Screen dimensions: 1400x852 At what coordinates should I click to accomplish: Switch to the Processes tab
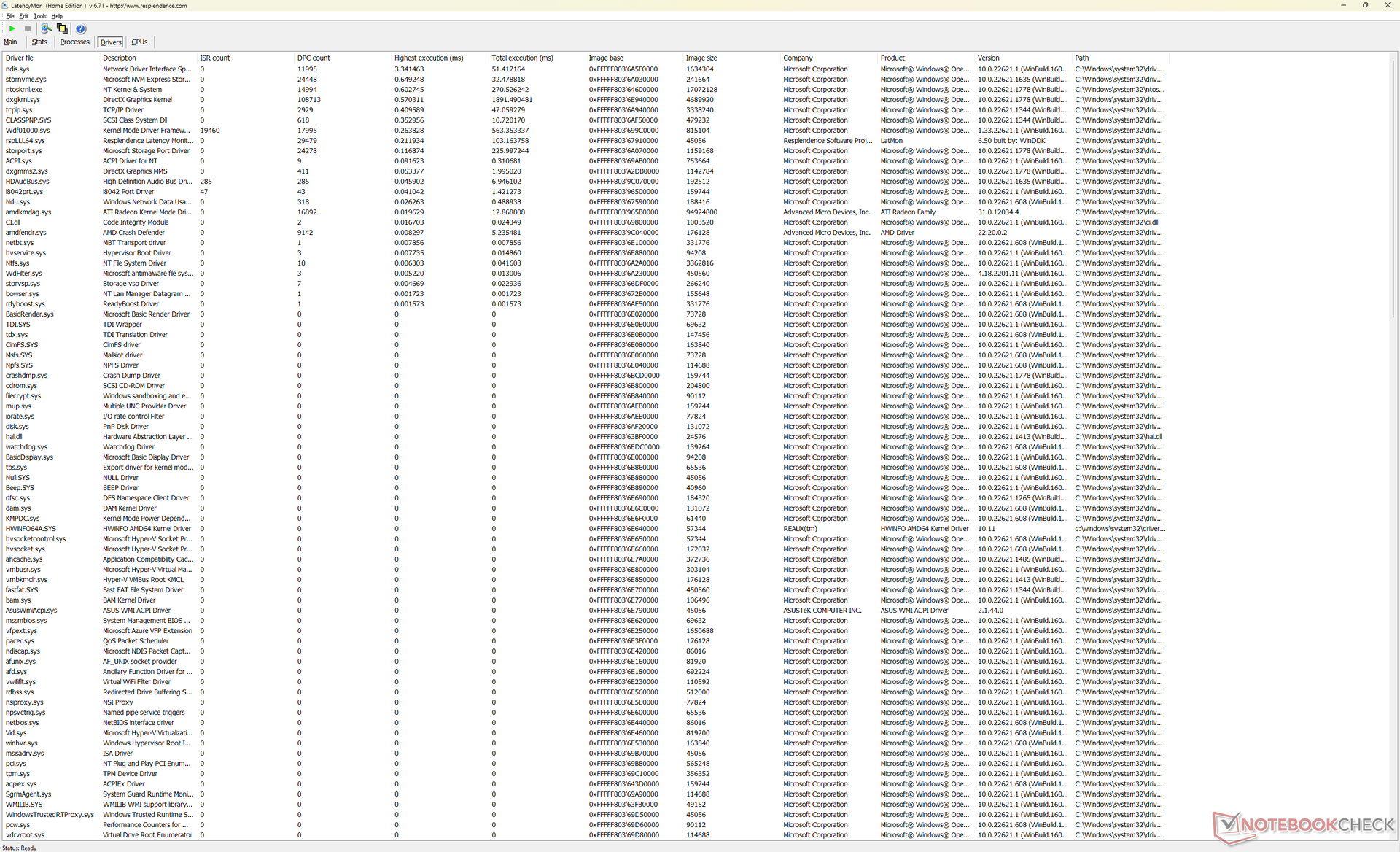(x=74, y=42)
